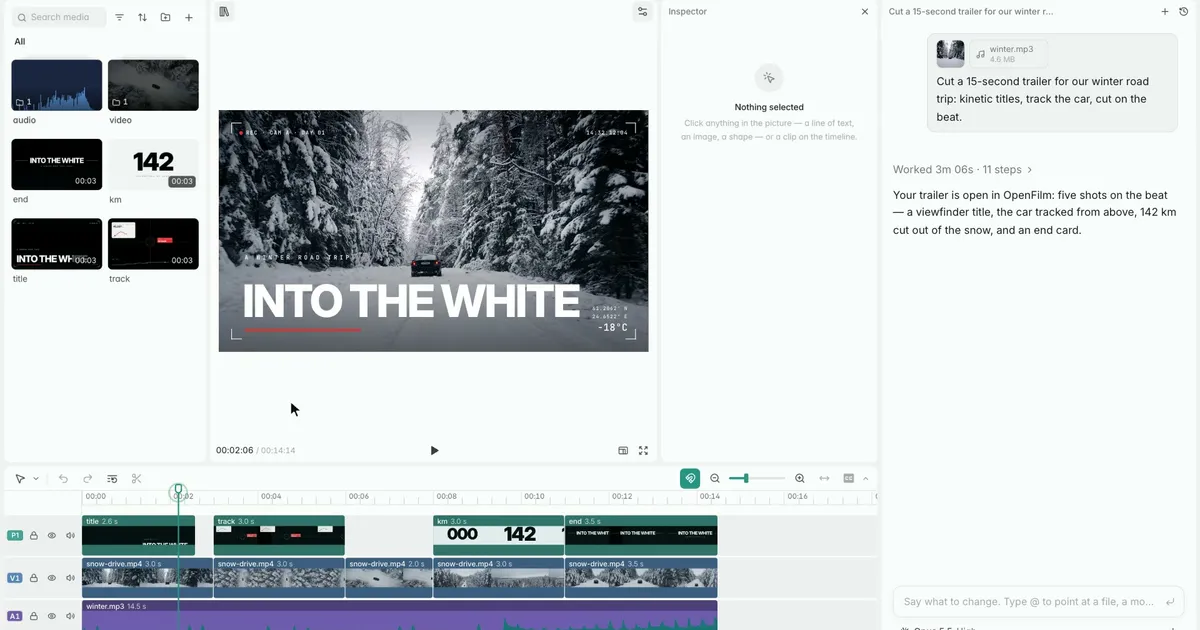This screenshot has height=630, width=1200.
Task: Toggle captions icon in timeline toolbar
Action: click(849, 479)
